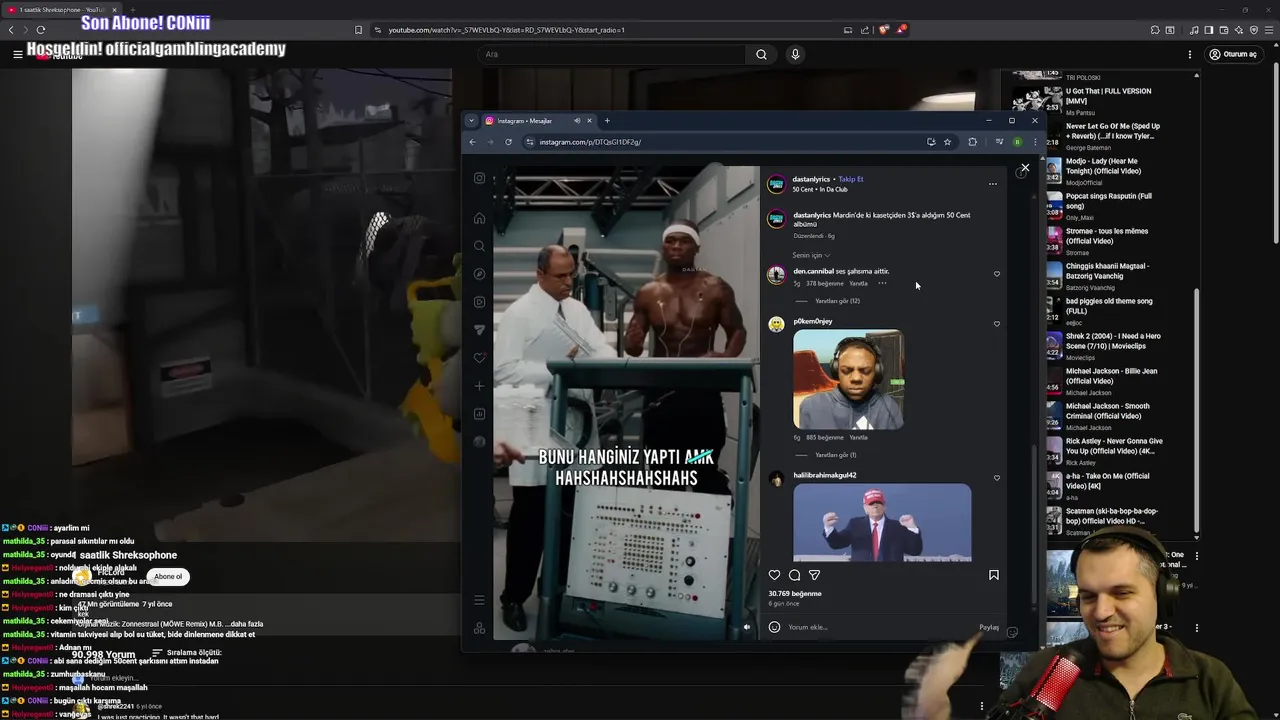Viewport: 1280px width, 720px height.
Task: Open the Instagram Explore compass icon
Action: (x=480, y=274)
